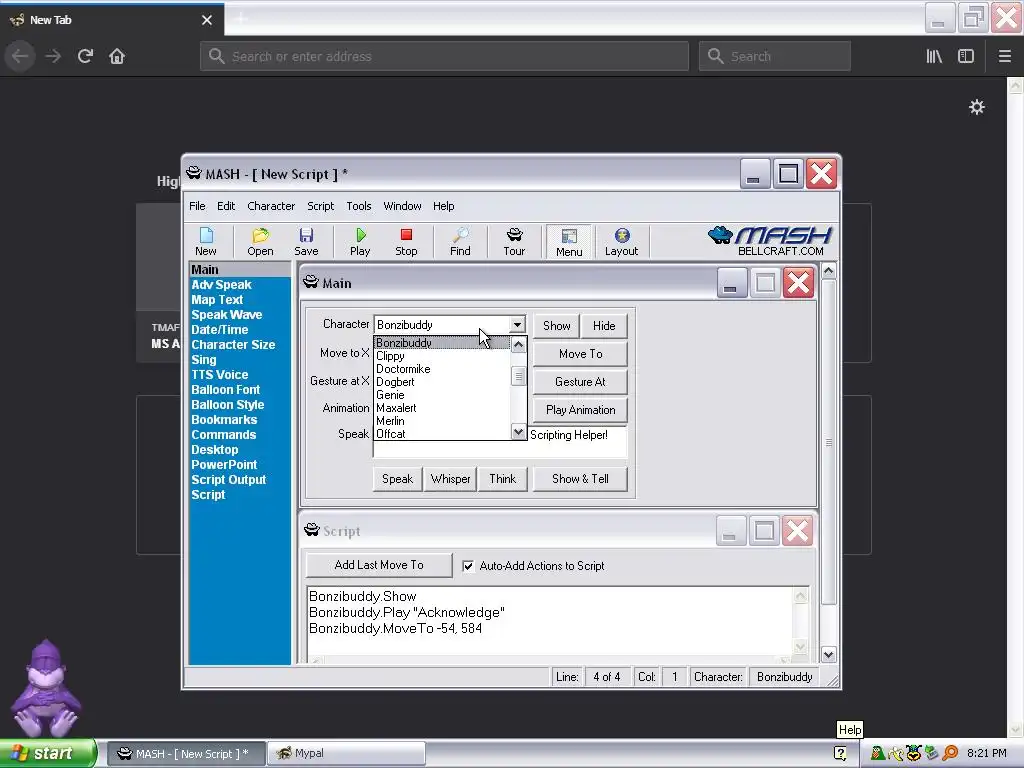The height and width of the screenshot is (768, 1024).
Task: Click the purple Bonzi character on desktop
Action: click(44, 689)
